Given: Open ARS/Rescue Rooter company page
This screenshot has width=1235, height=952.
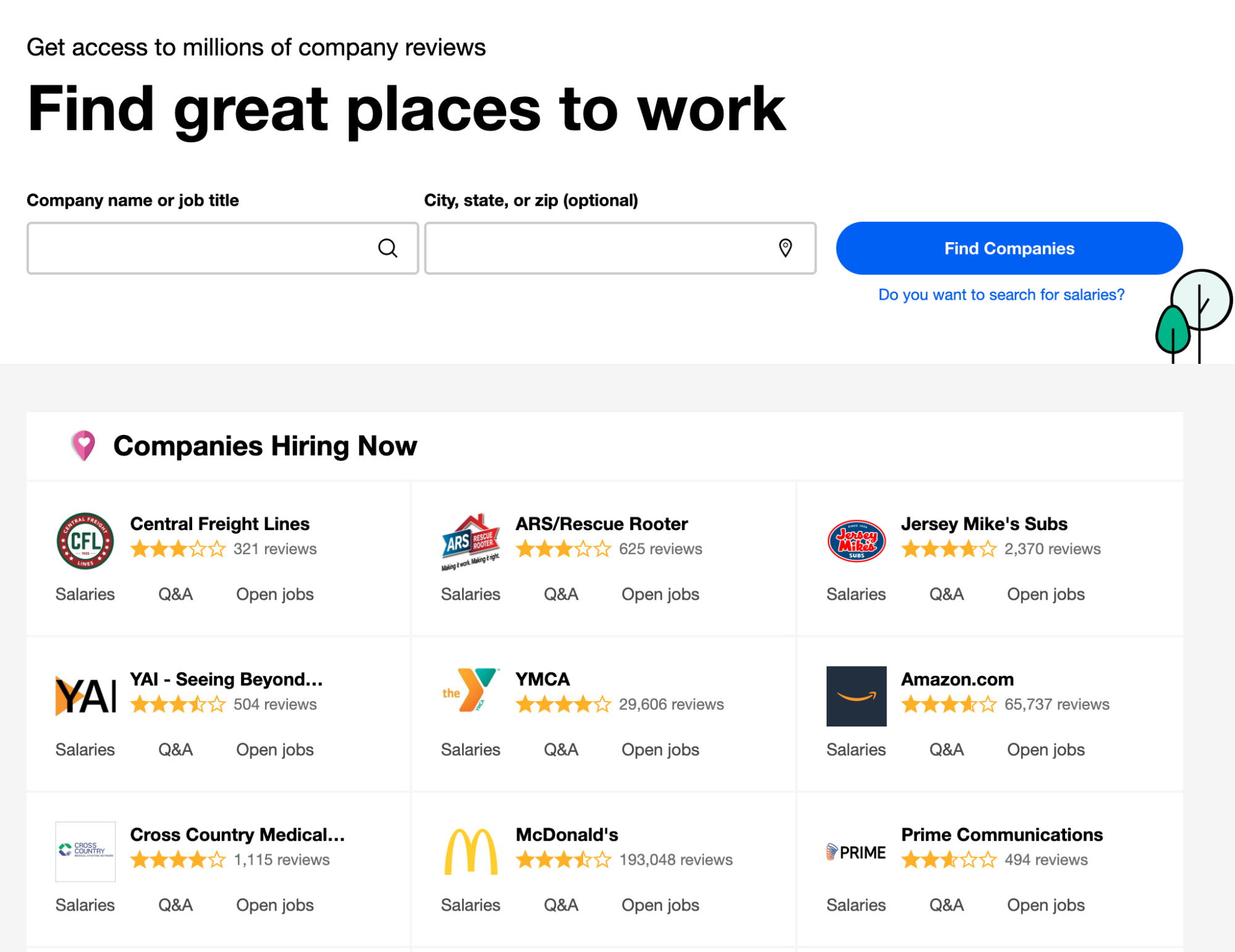Looking at the screenshot, I should (601, 524).
